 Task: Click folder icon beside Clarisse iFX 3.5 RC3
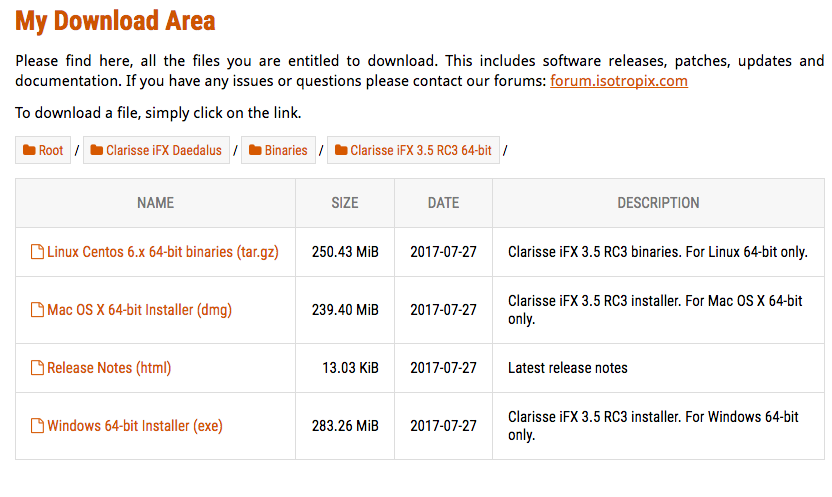341,150
